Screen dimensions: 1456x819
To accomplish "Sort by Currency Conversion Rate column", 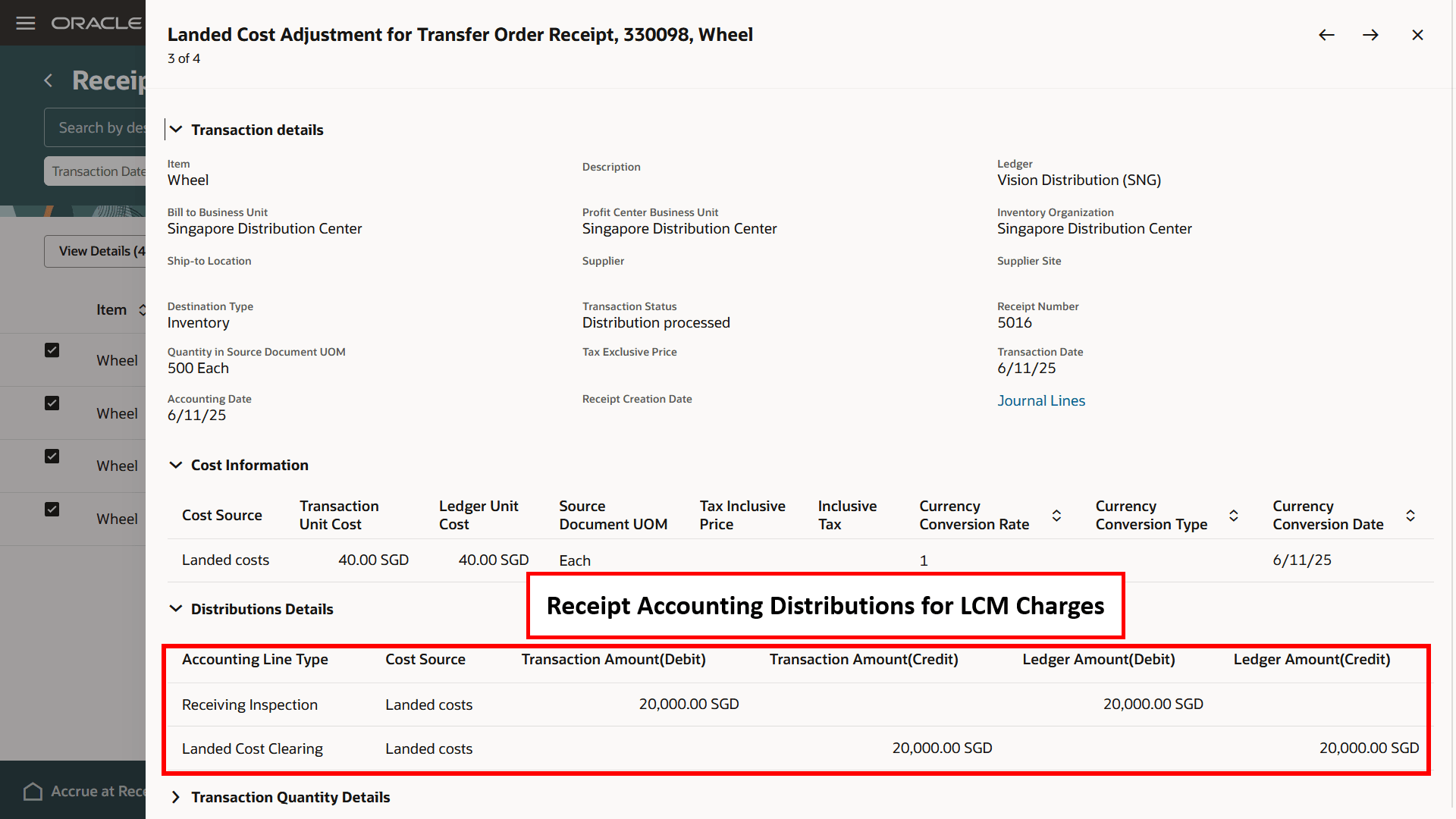I will [1056, 516].
